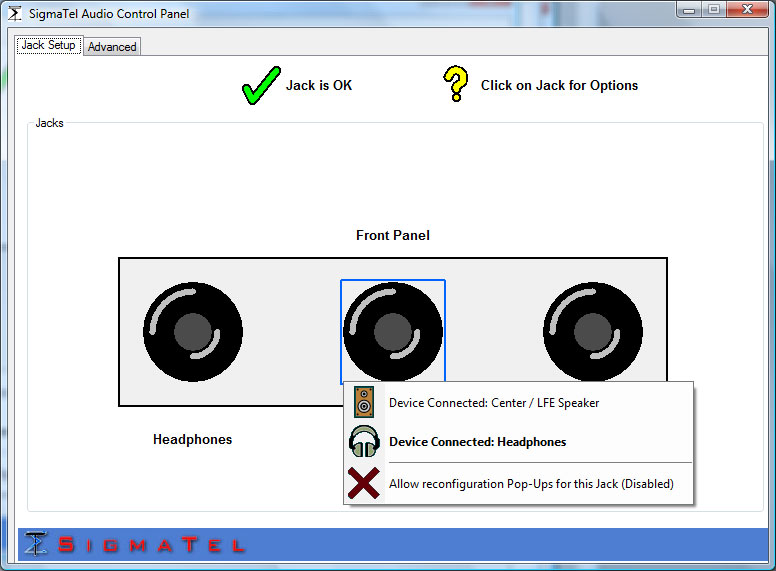Click the yellow question mark icon
This screenshot has height=571, width=776.
[x=455, y=84]
